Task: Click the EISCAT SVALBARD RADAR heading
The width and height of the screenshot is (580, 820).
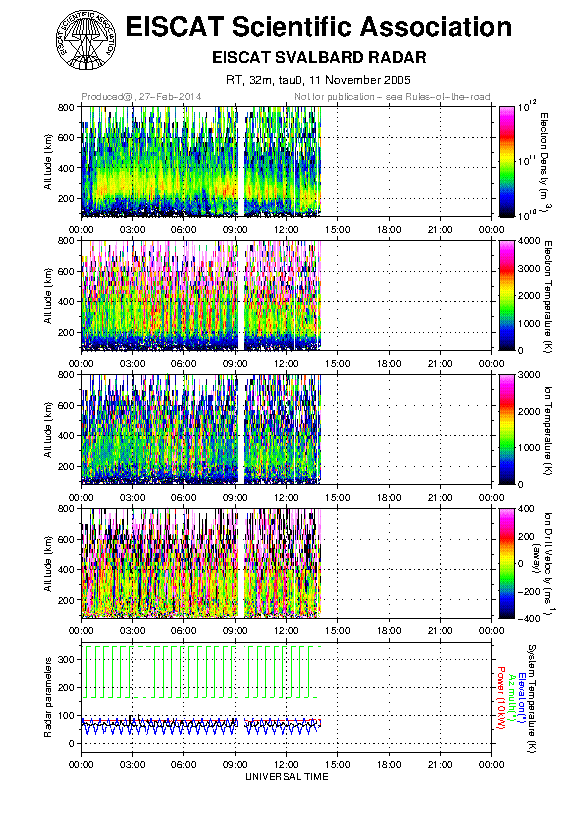Action: pyautogui.click(x=319, y=57)
